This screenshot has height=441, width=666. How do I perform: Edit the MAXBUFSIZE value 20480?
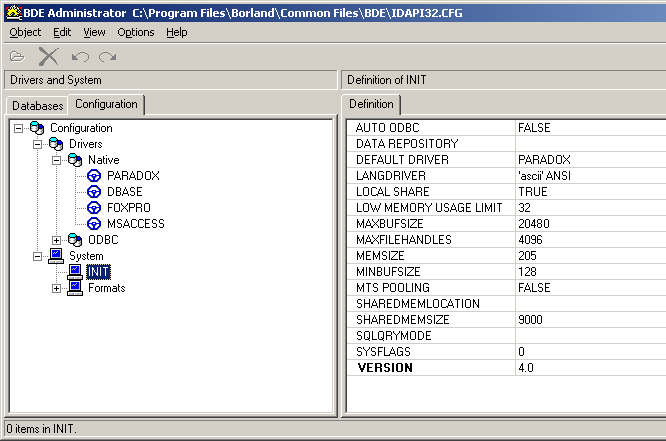tap(591, 224)
